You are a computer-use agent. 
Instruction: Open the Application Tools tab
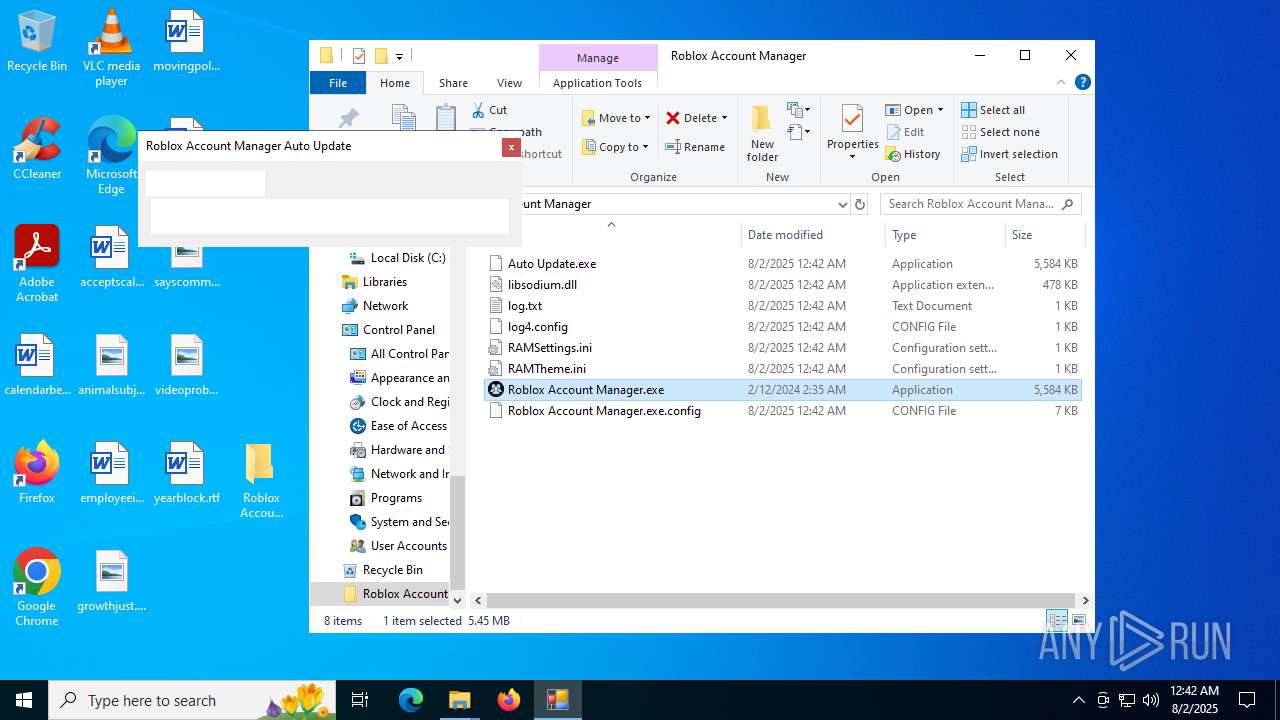pyautogui.click(x=597, y=83)
